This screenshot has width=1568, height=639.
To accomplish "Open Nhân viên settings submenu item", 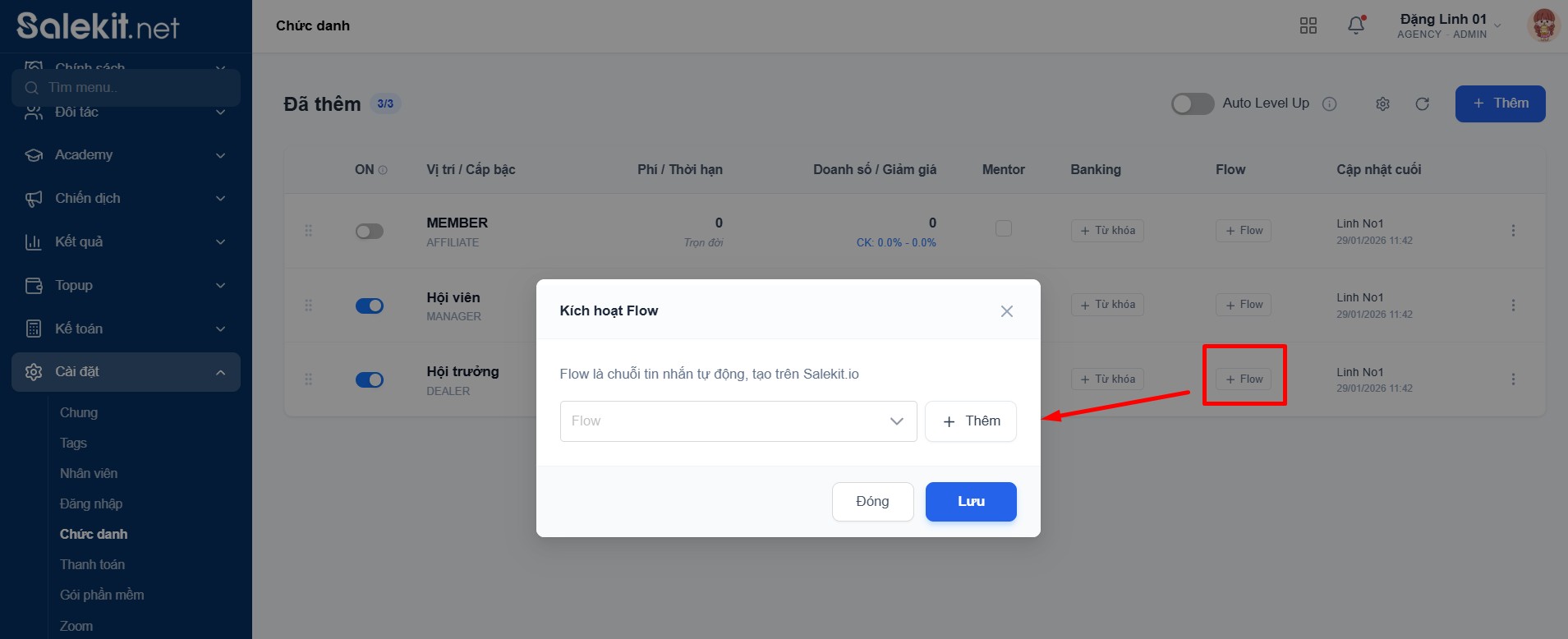I will (x=89, y=473).
